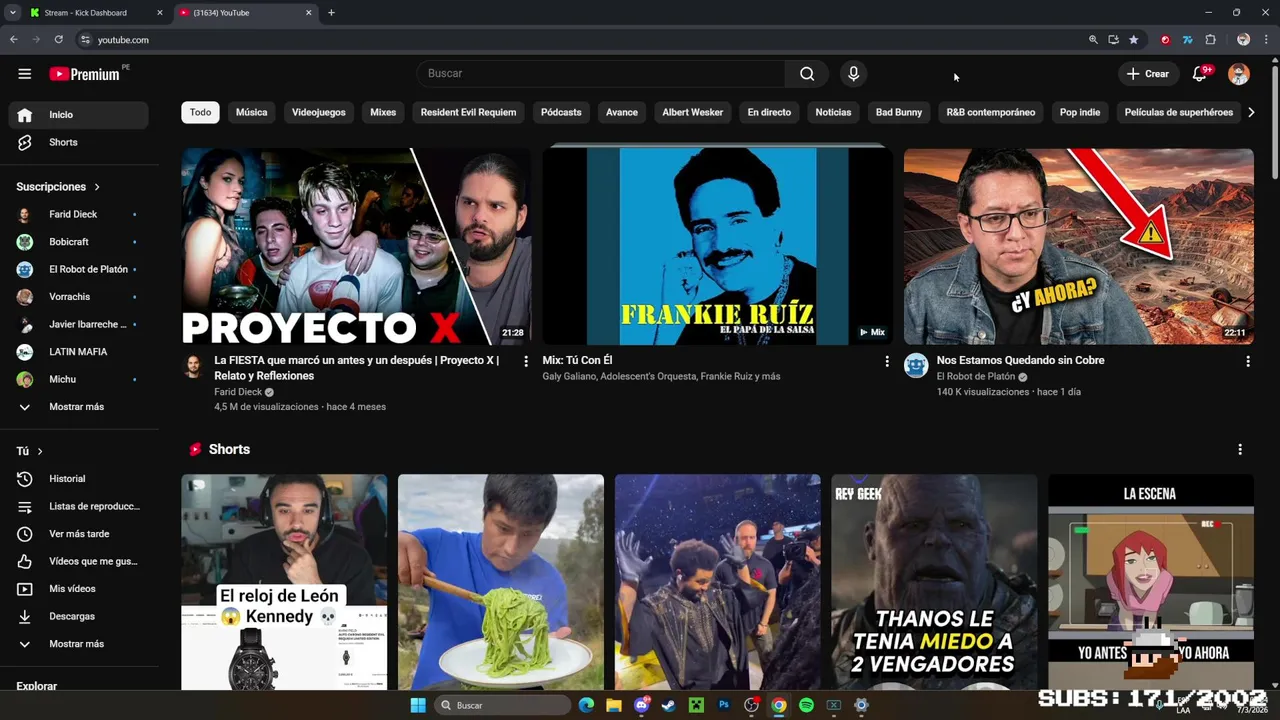Click the browser address bar
The height and width of the screenshot is (720, 1280).
click(580, 40)
